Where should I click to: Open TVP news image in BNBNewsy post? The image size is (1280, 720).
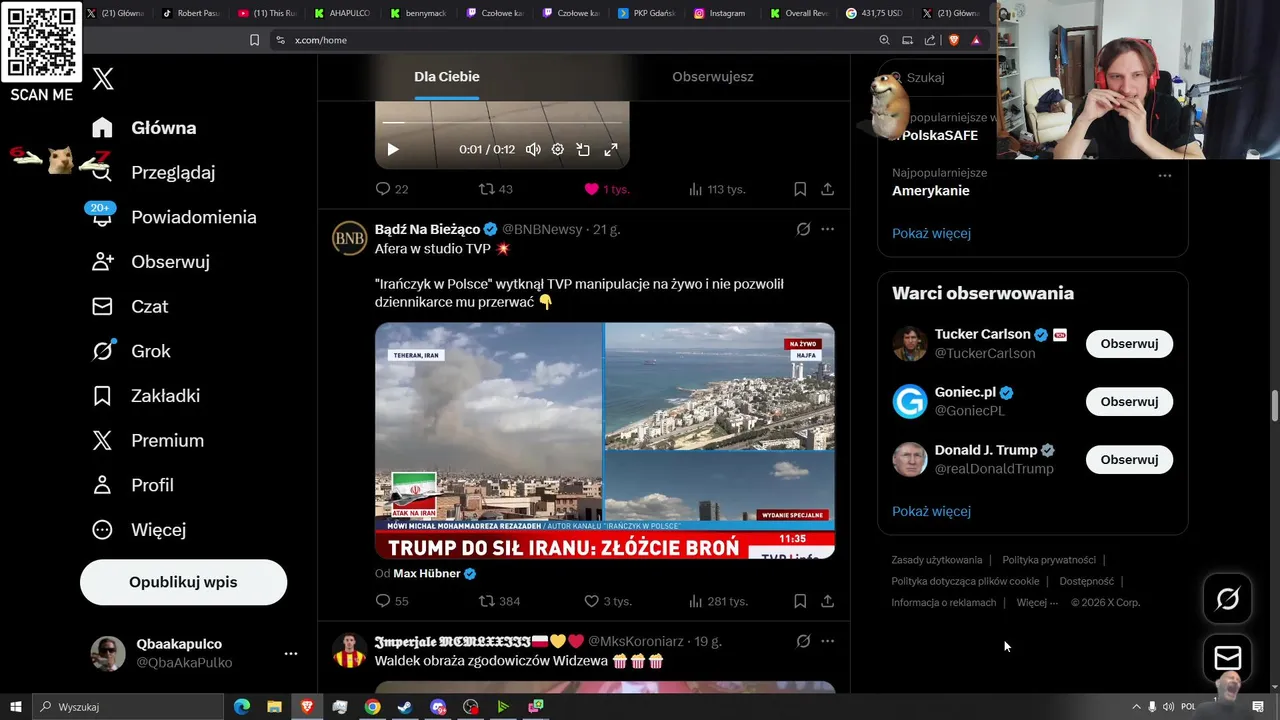tap(605, 440)
